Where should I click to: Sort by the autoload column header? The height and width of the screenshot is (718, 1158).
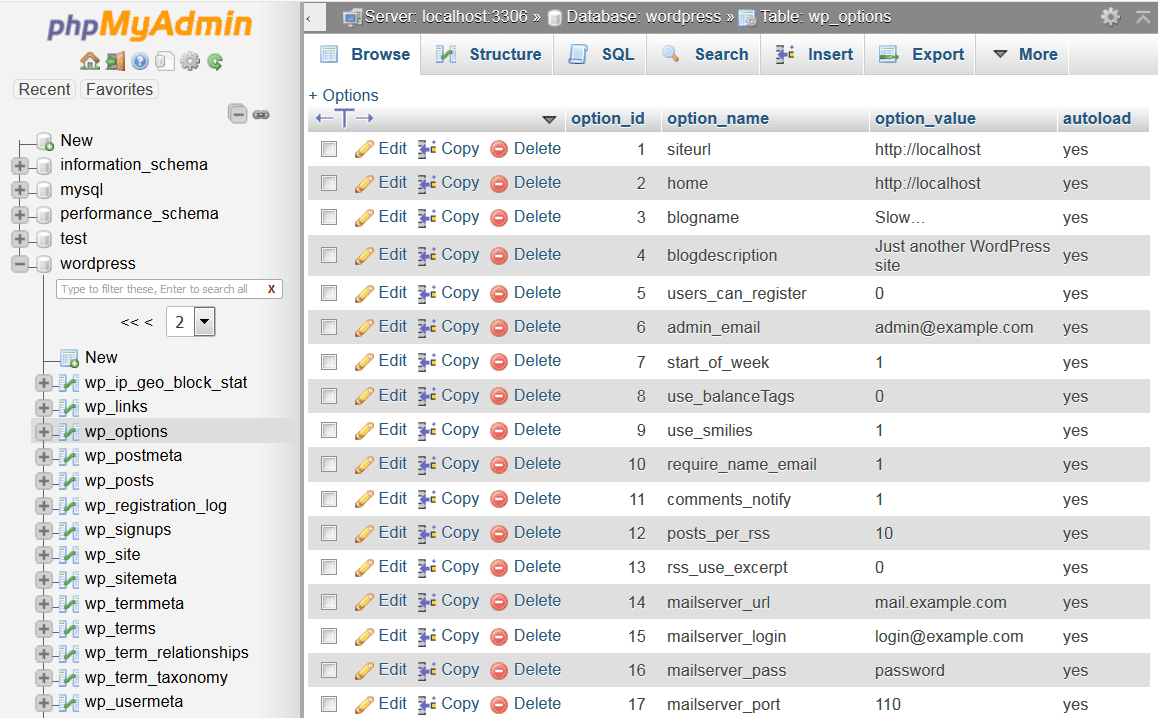point(1097,119)
